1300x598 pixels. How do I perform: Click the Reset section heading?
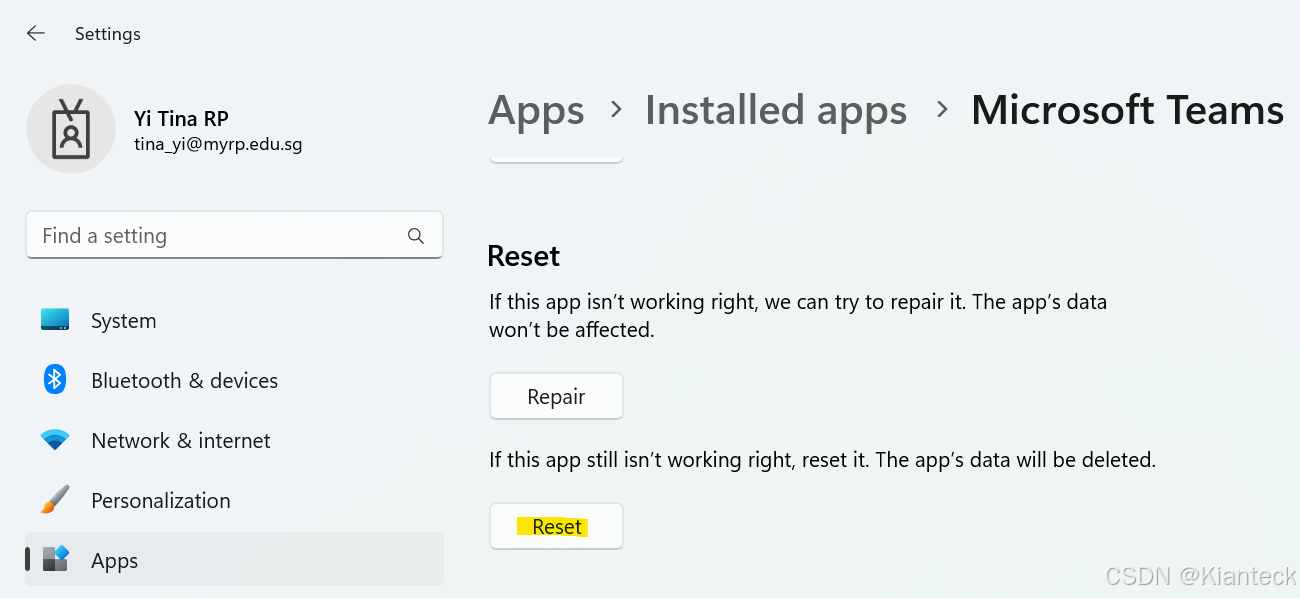523,256
